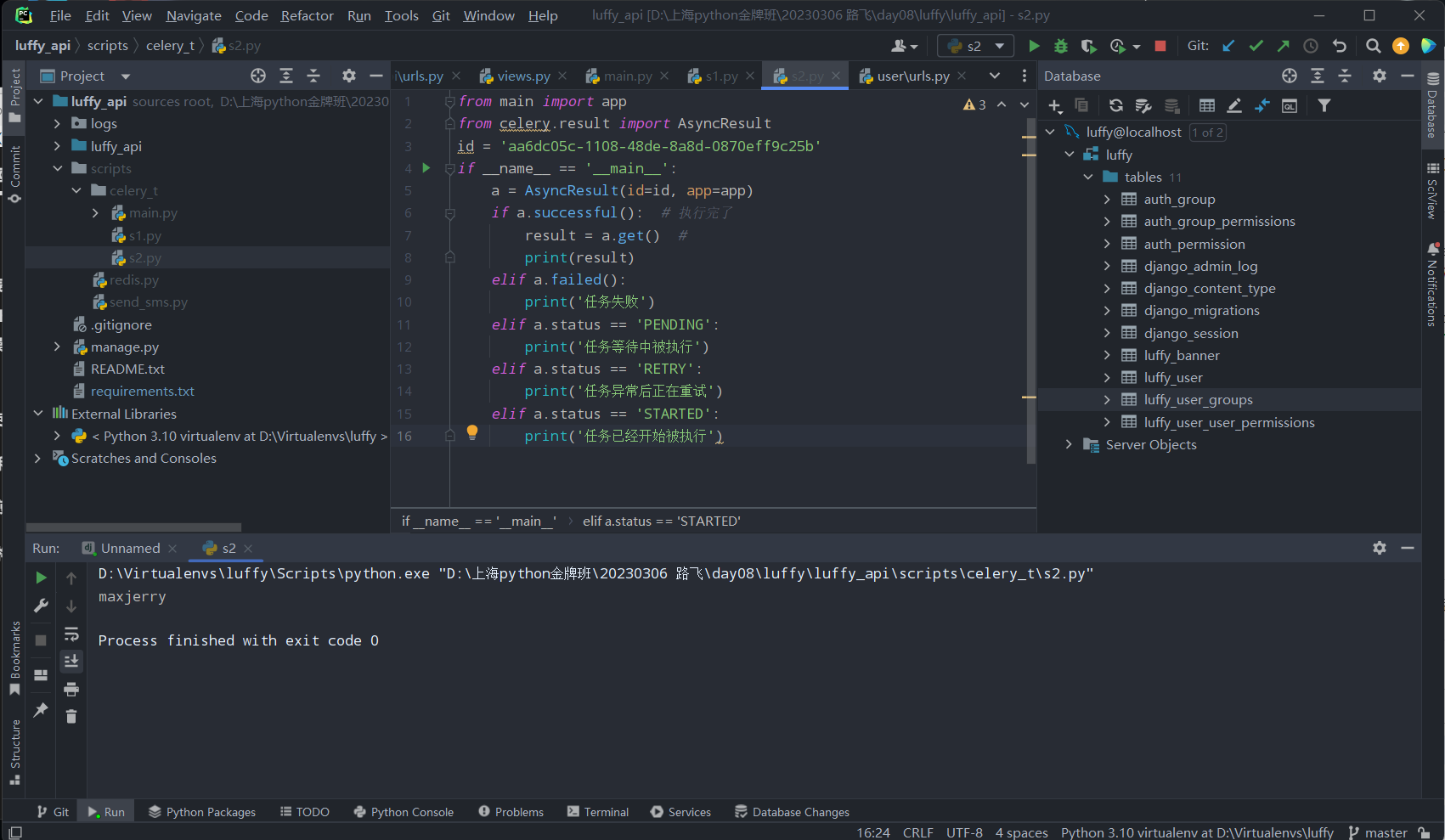Clear run output trash icon

coord(71,717)
